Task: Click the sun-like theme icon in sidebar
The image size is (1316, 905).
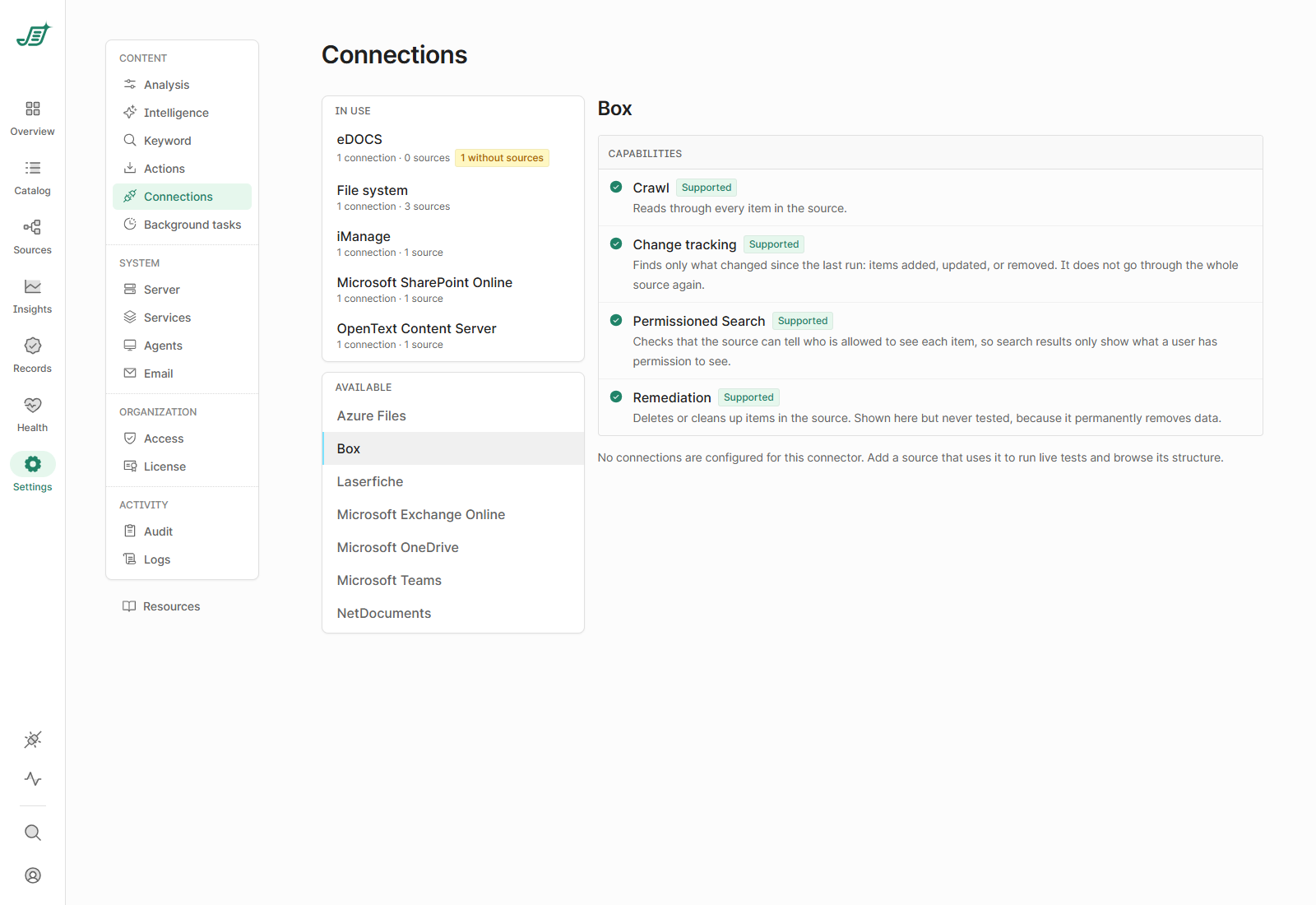Action: tap(33, 740)
